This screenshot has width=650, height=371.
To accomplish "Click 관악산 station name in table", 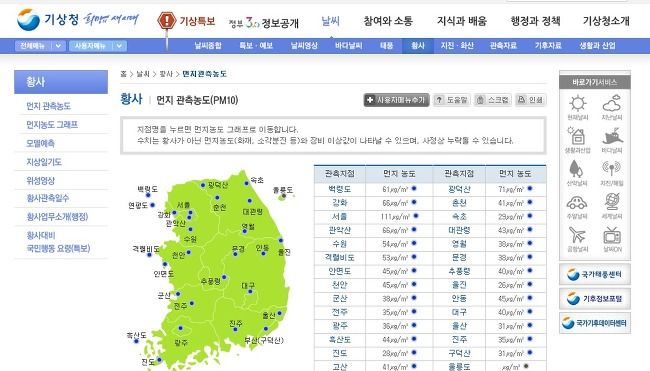I will pyautogui.click(x=340, y=230).
